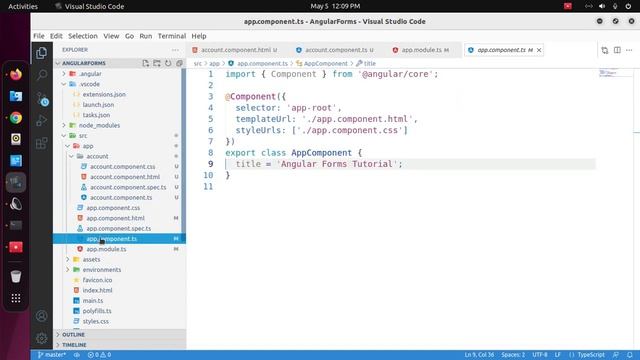Split the editor to the right
Image resolution: width=640 pixels, height=360 pixels.
617,50
